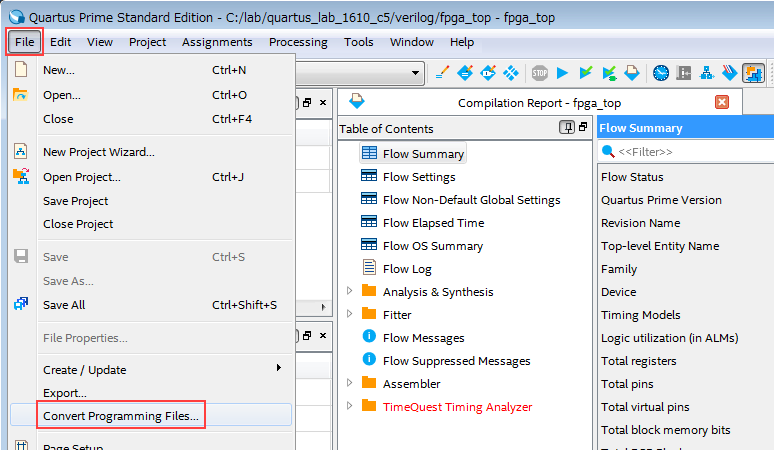Click the Start Analysis & Synthesis icon
This screenshot has width=774, height=450.
586,73
